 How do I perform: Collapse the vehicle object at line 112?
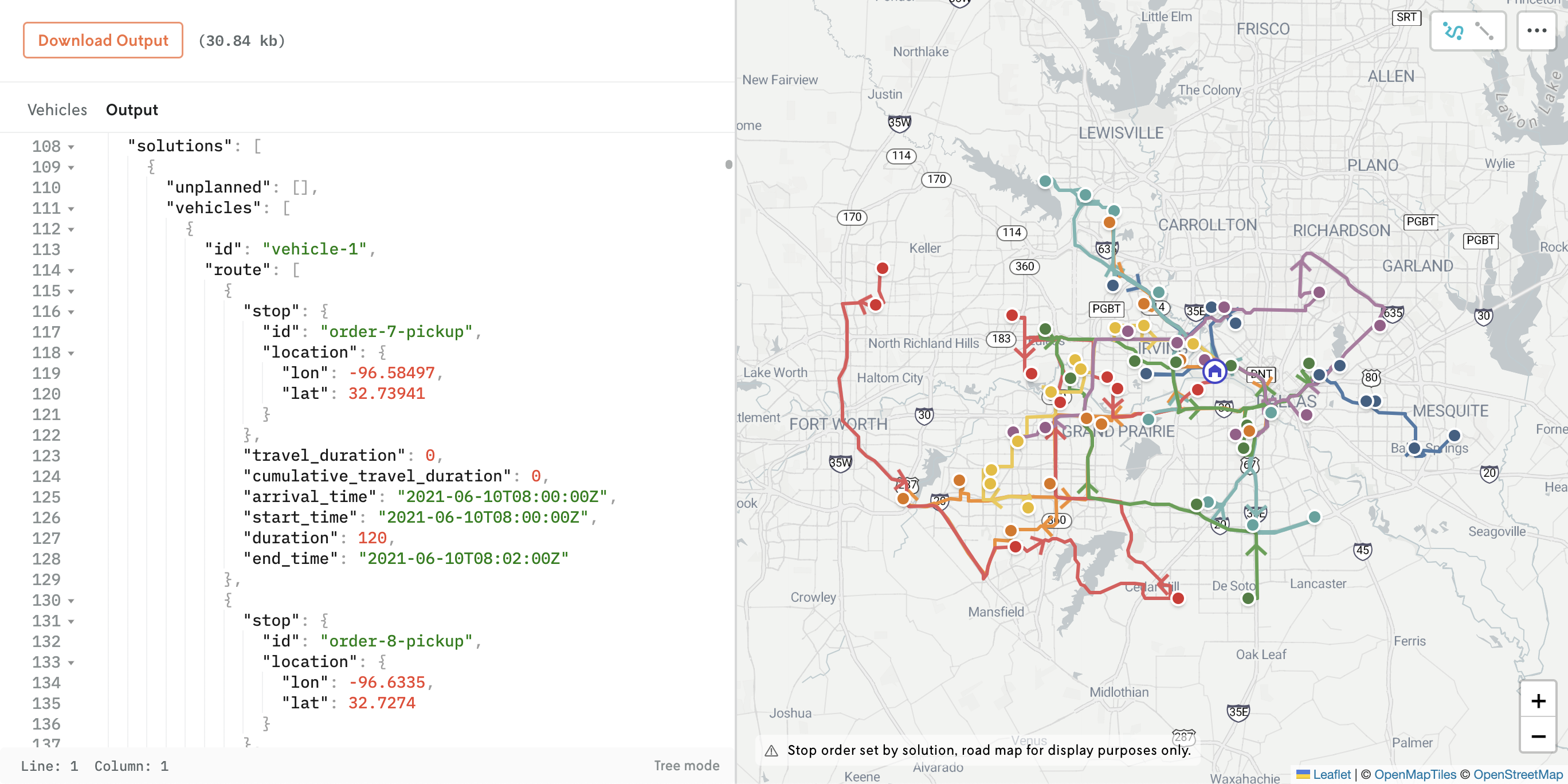(x=71, y=229)
